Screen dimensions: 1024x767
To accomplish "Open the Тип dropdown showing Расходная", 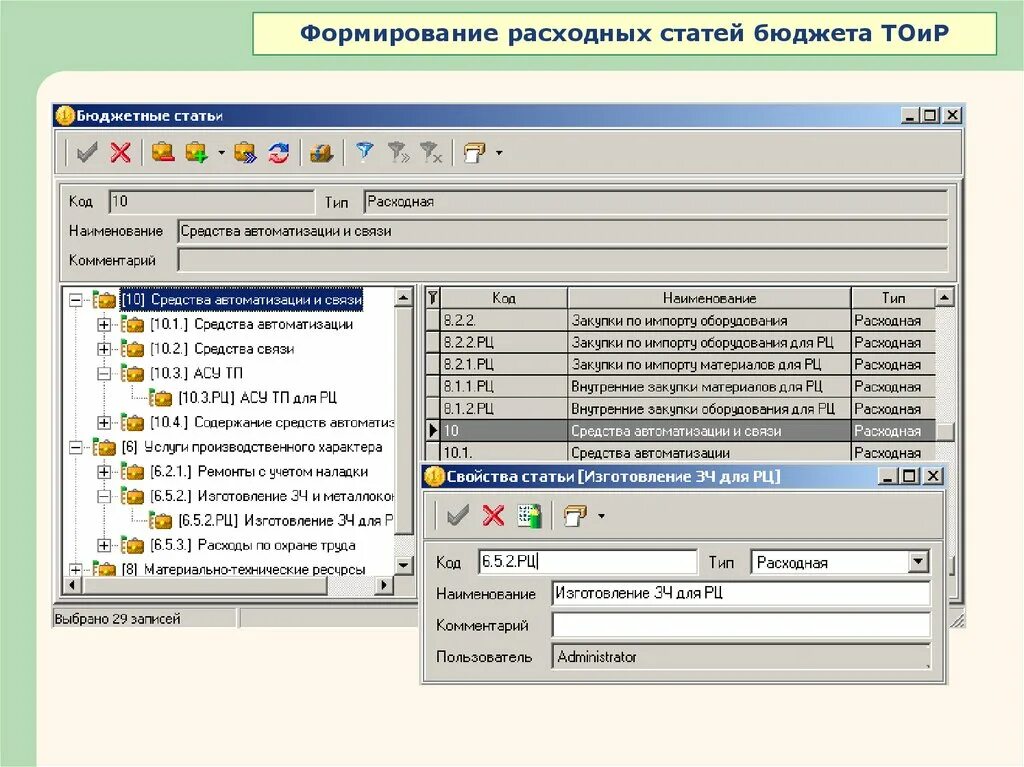I will click(918, 561).
